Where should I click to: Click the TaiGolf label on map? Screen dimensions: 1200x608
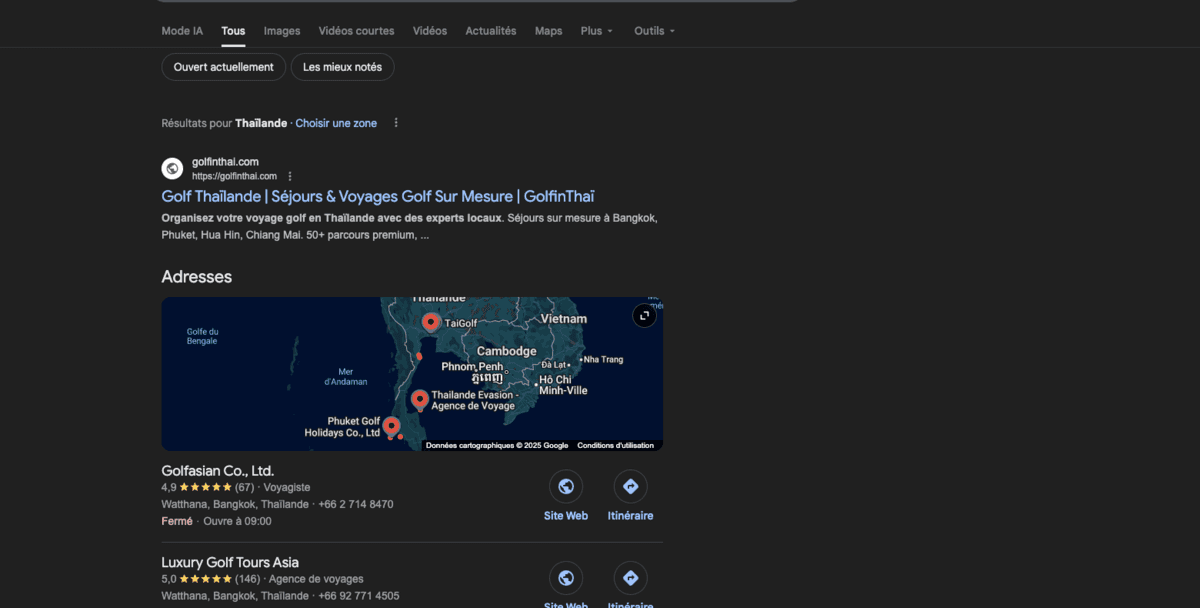point(461,324)
